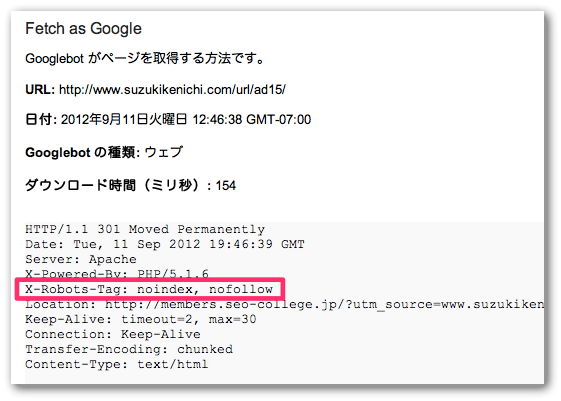561x401 pixels.
Task: Click the 'Fetch as Google' heading
Action: coord(83,29)
